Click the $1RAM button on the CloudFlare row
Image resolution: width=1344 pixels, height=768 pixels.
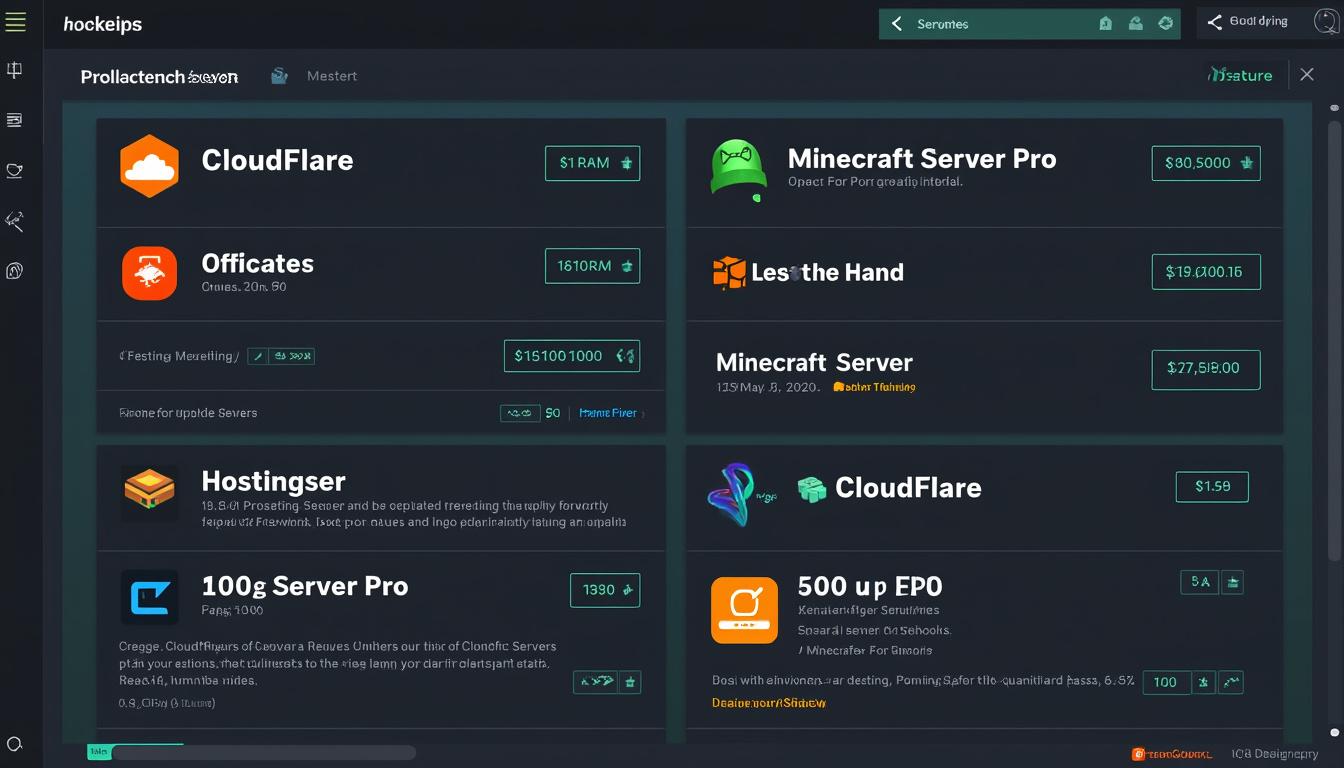(x=592, y=163)
